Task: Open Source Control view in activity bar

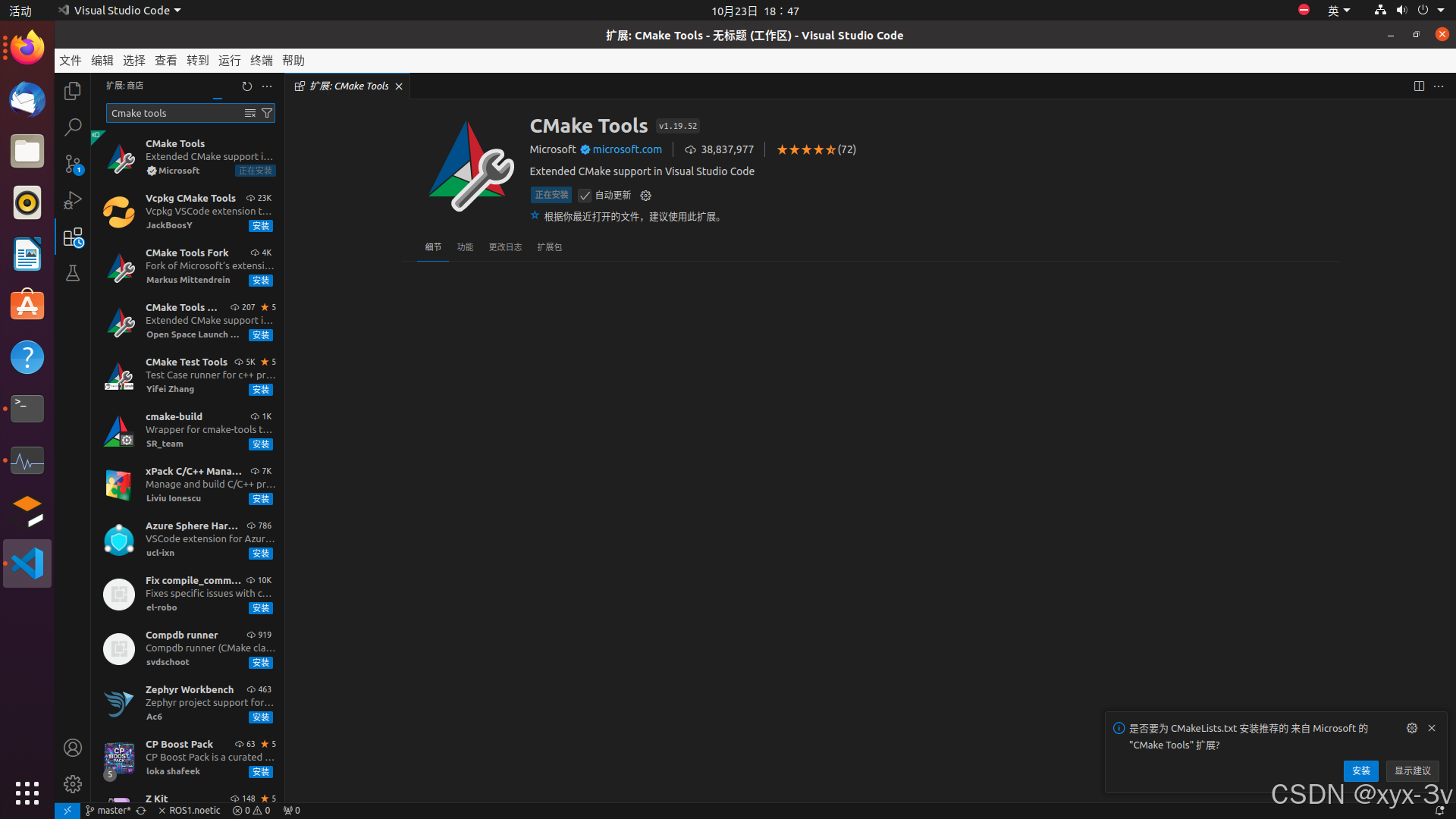Action: pyautogui.click(x=73, y=163)
